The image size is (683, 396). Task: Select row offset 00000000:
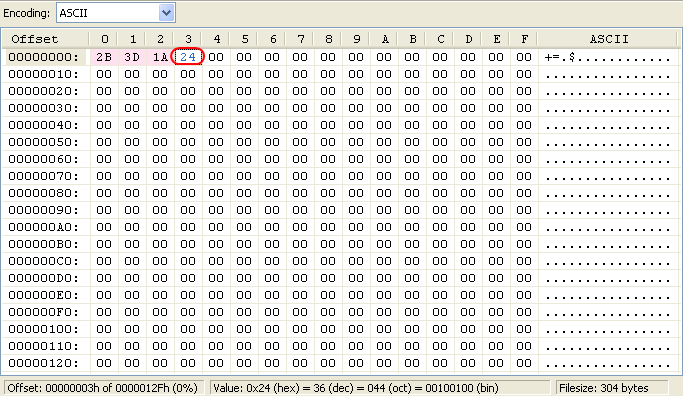click(x=44, y=57)
